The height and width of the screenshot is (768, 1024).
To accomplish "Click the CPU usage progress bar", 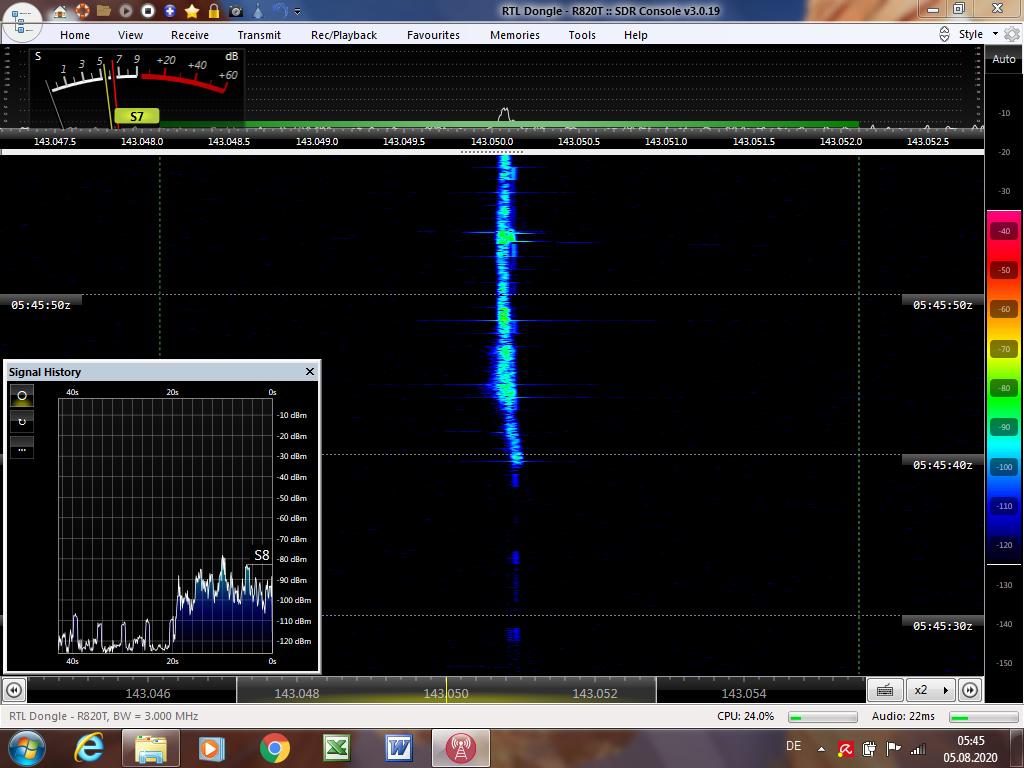I will [x=823, y=717].
